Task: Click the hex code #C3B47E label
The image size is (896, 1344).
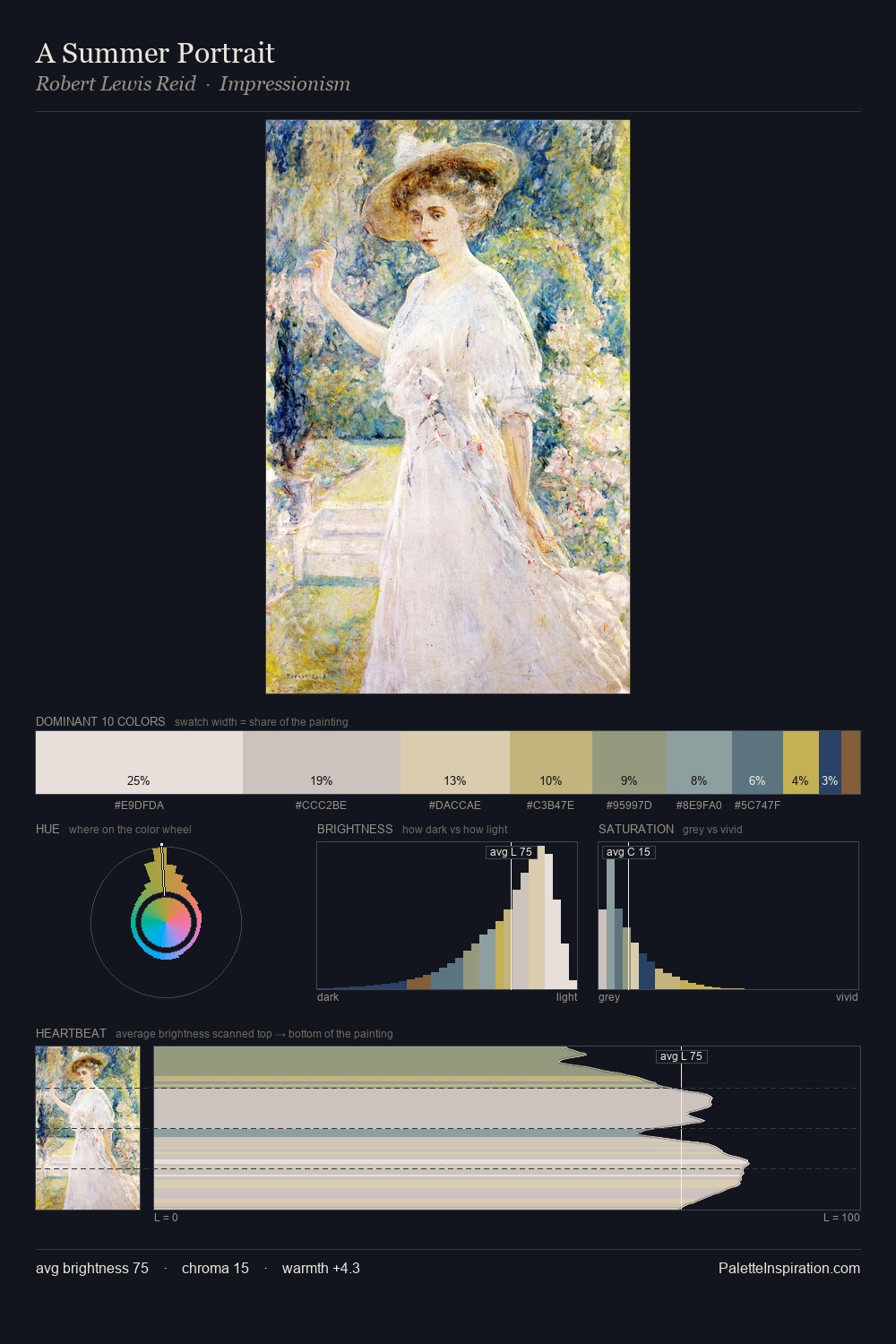Action: click(x=550, y=806)
